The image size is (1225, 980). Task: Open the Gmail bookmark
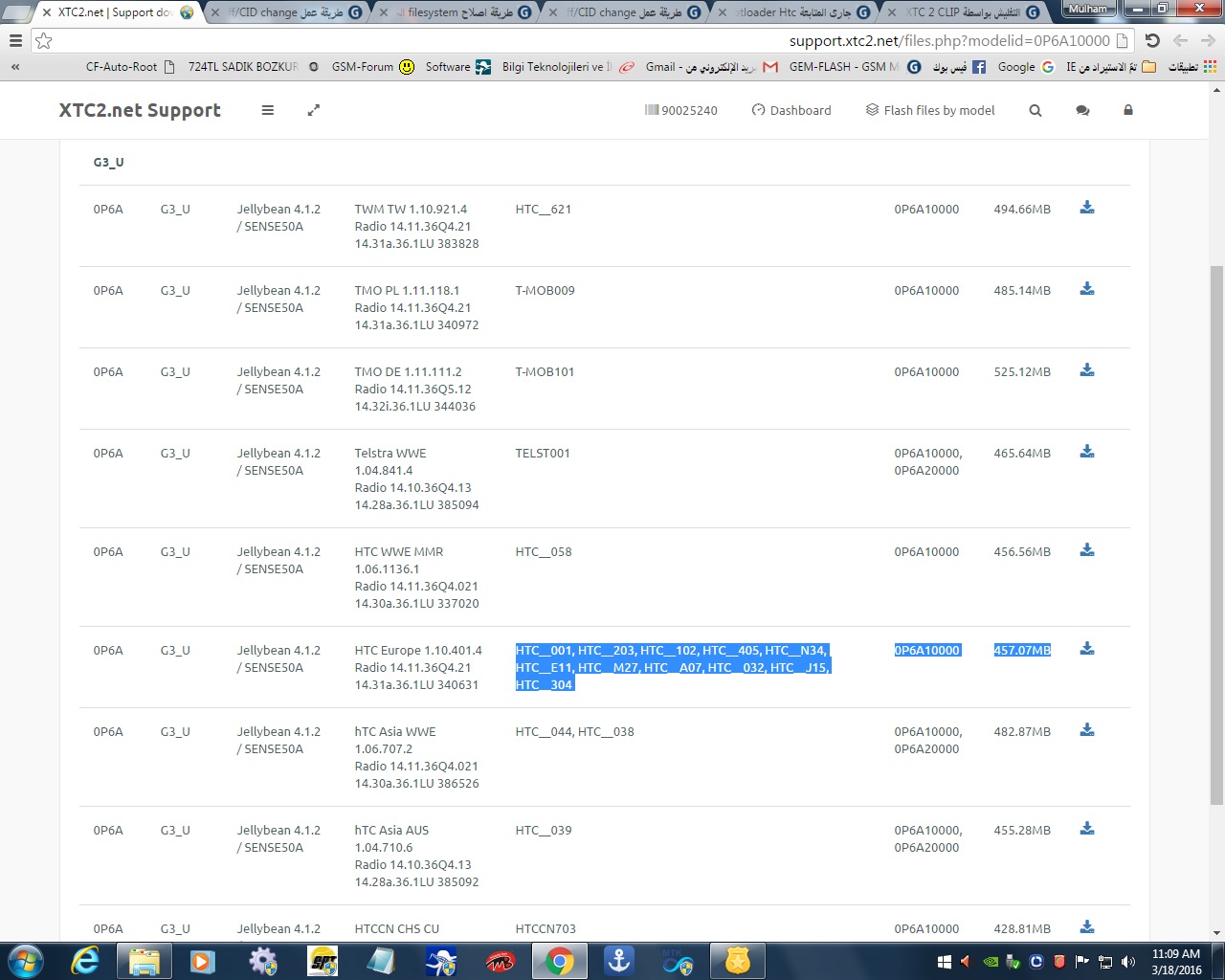[x=712, y=67]
